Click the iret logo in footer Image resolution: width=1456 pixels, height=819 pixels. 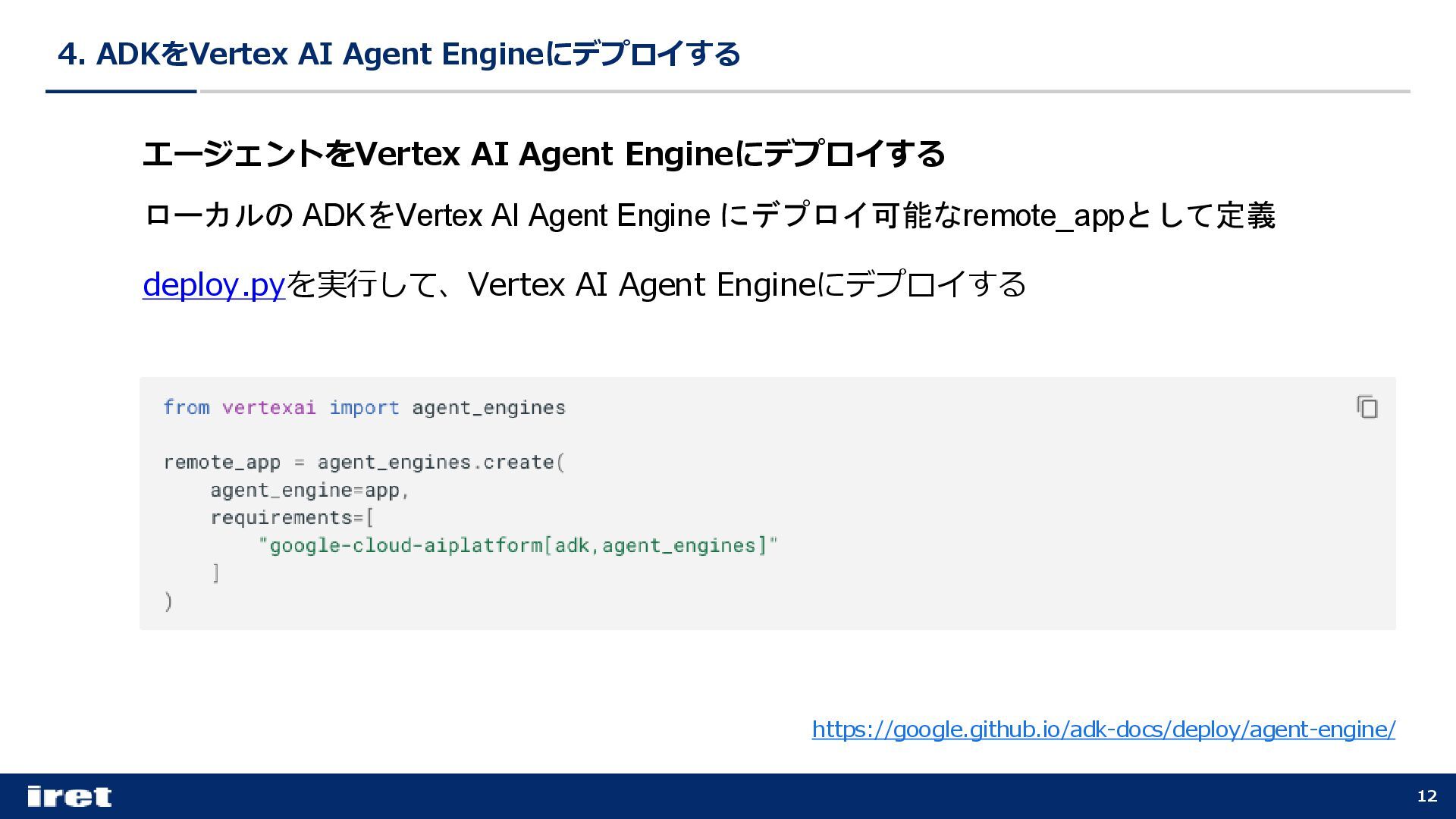coord(69,796)
